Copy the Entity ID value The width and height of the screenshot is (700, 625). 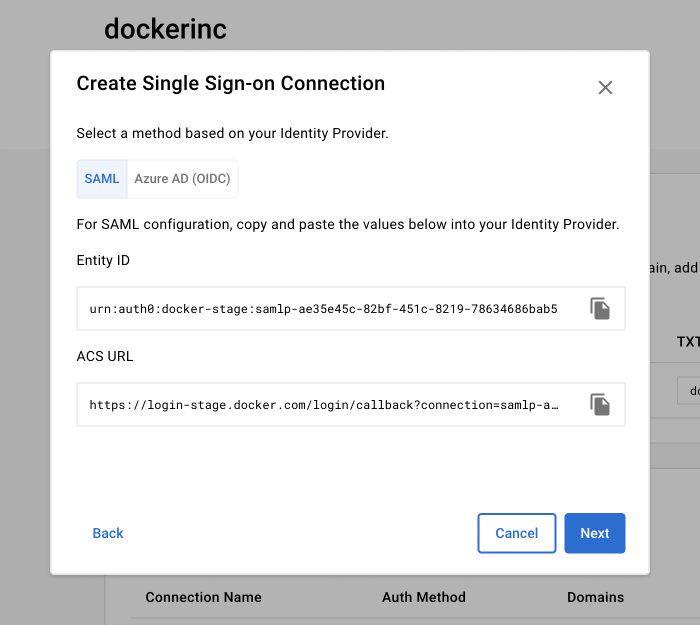[x=600, y=308]
